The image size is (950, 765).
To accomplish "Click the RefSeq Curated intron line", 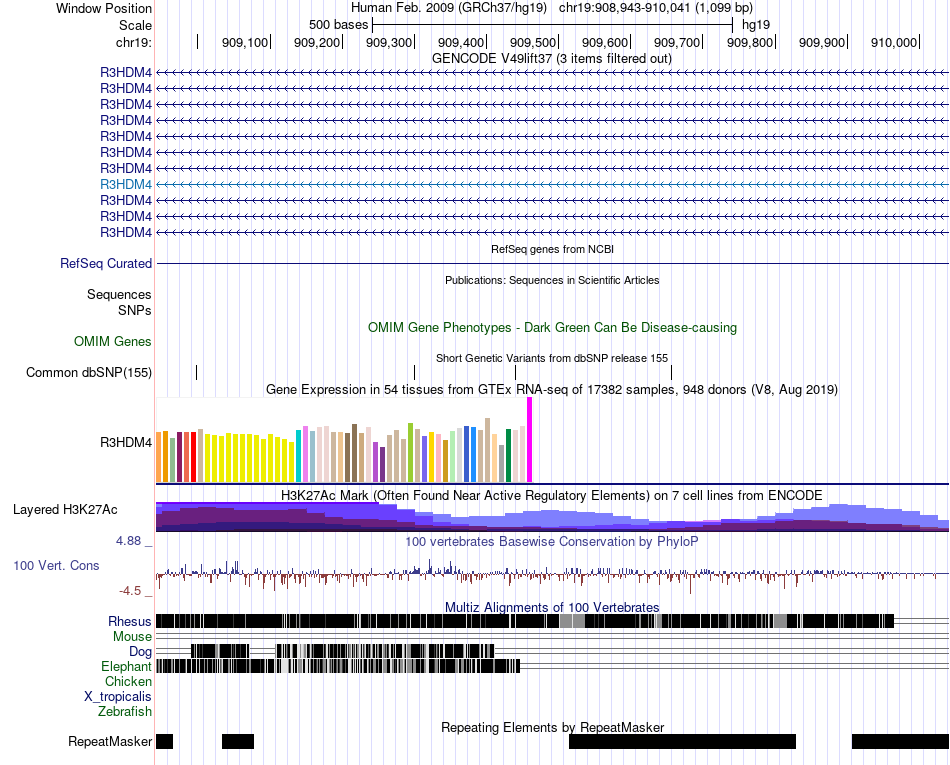I will coord(553,263).
